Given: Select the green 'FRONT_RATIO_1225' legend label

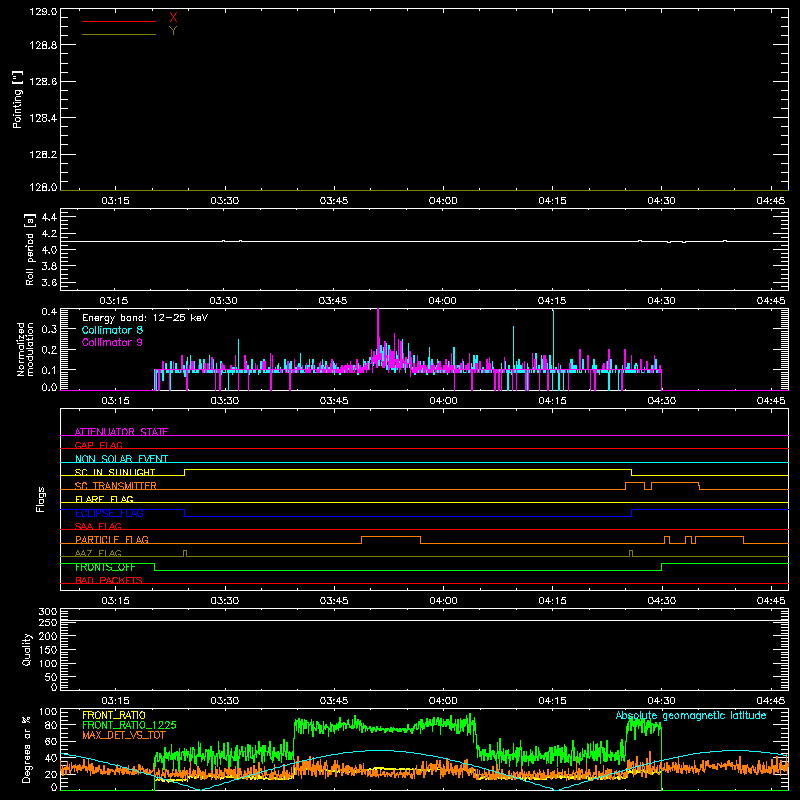Looking at the screenshot, I should (x=129, y=725).
